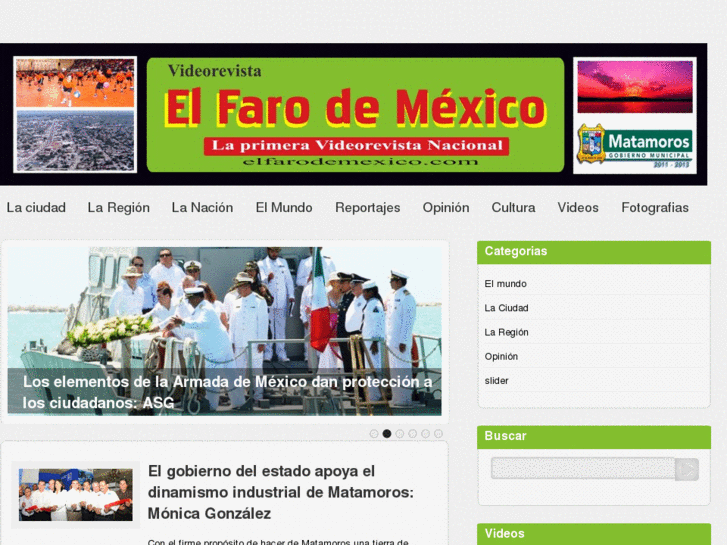The width and height of the screenshot is (727, 545).
Task: Open the La Región menu item
Action: coord(119,208)
